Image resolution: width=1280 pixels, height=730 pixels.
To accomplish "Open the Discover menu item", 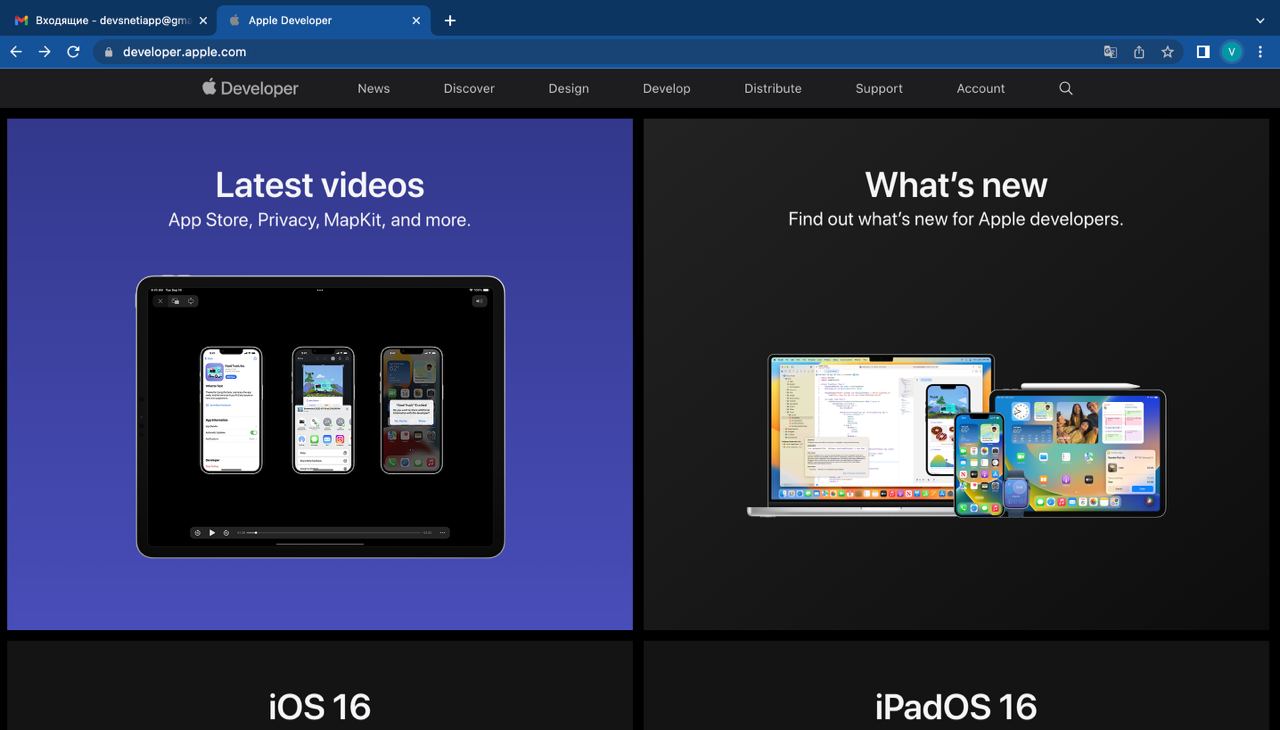I will 469,88.
